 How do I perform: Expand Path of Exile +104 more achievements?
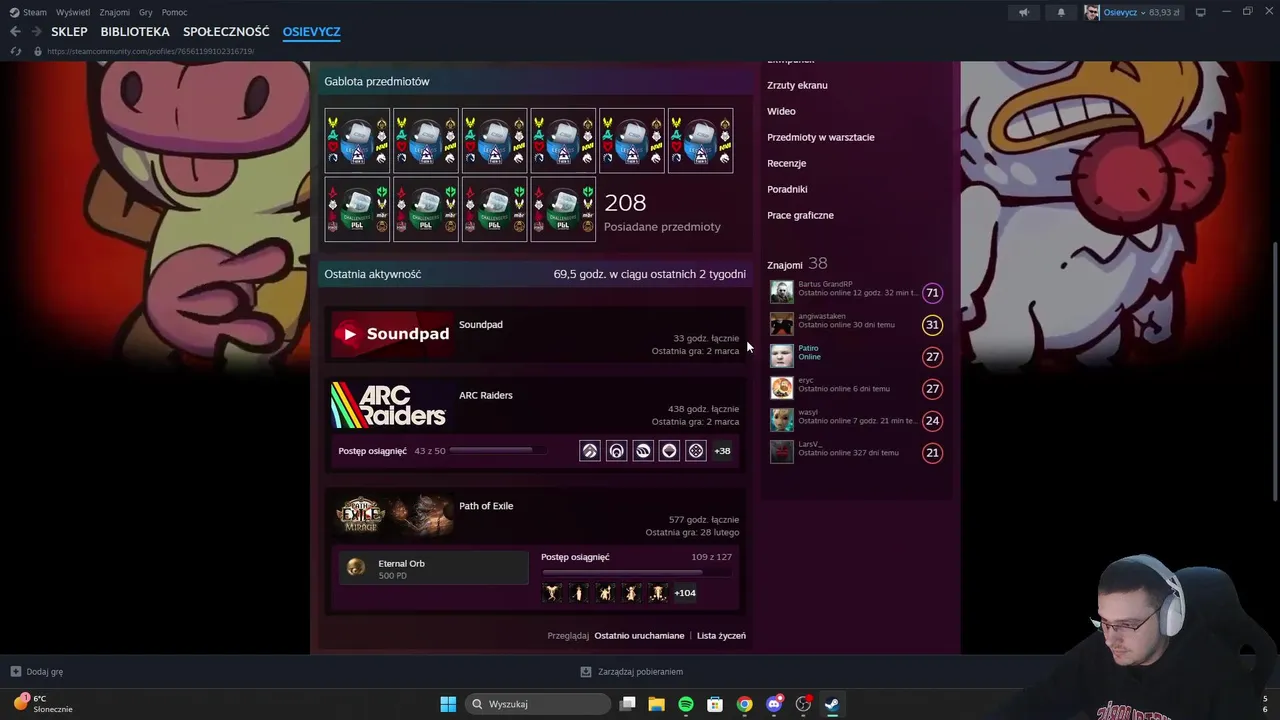click(x=685, y=593)
